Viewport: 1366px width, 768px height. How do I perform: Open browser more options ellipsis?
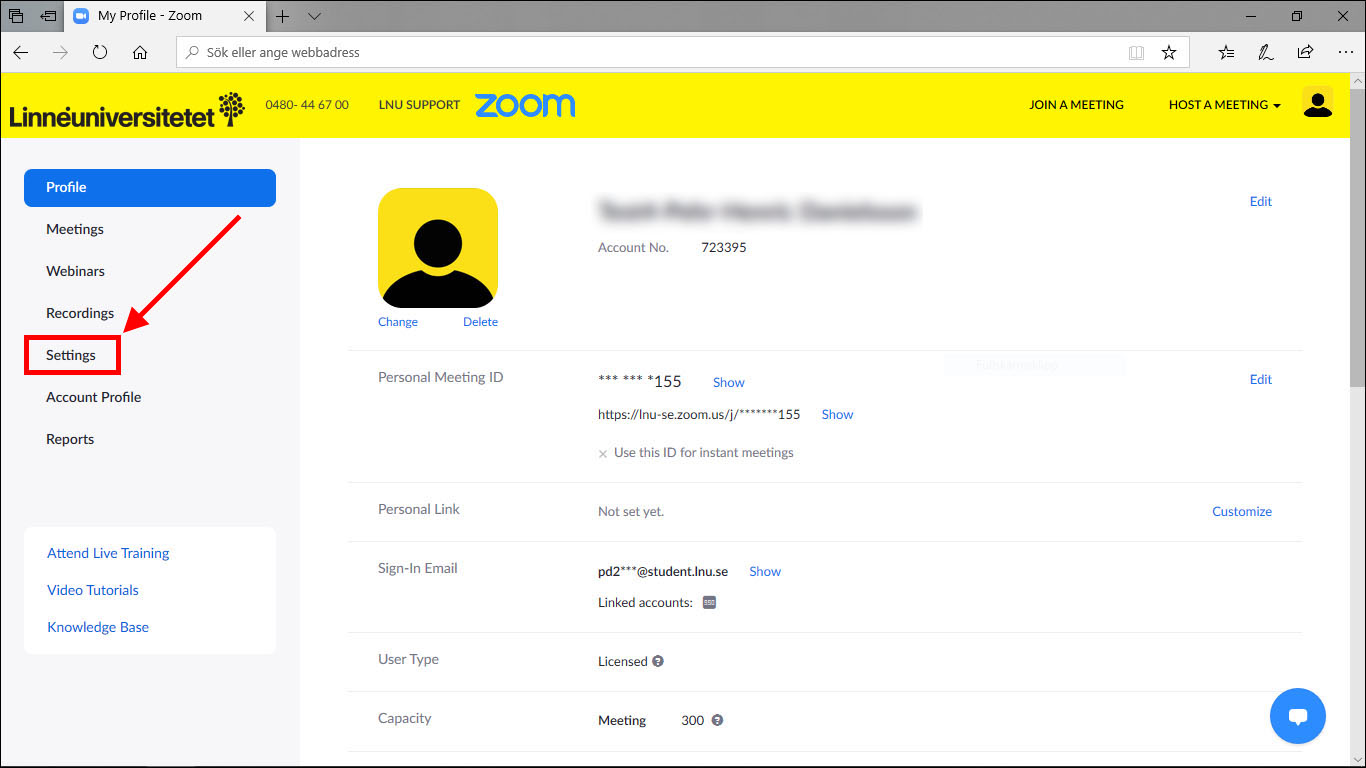click(1344, 52)
